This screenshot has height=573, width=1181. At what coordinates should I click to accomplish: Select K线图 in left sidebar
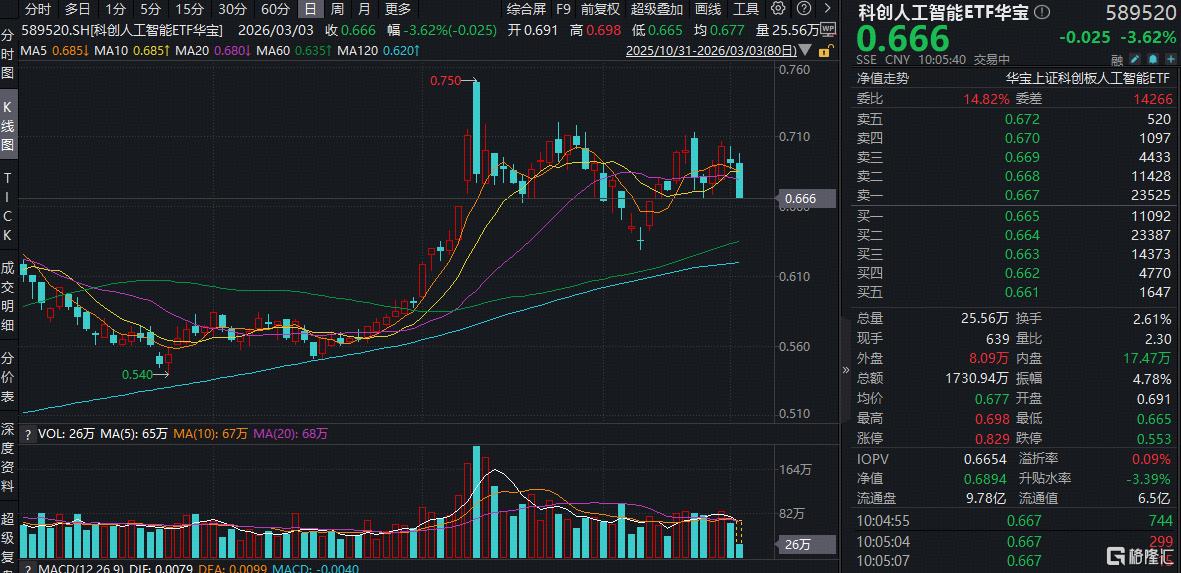[8, 126]
